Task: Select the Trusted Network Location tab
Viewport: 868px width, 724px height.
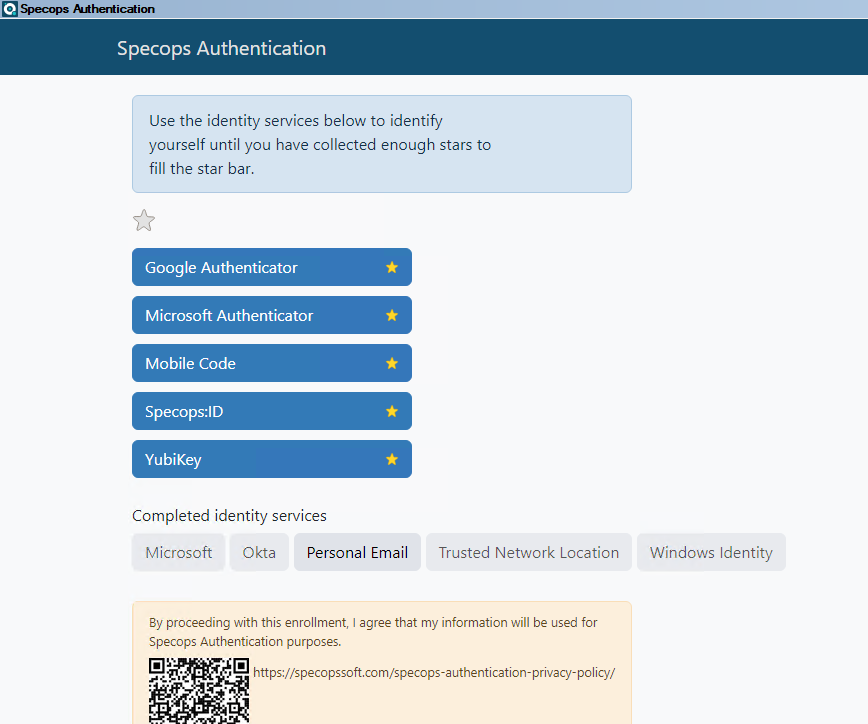Action: 528,552
